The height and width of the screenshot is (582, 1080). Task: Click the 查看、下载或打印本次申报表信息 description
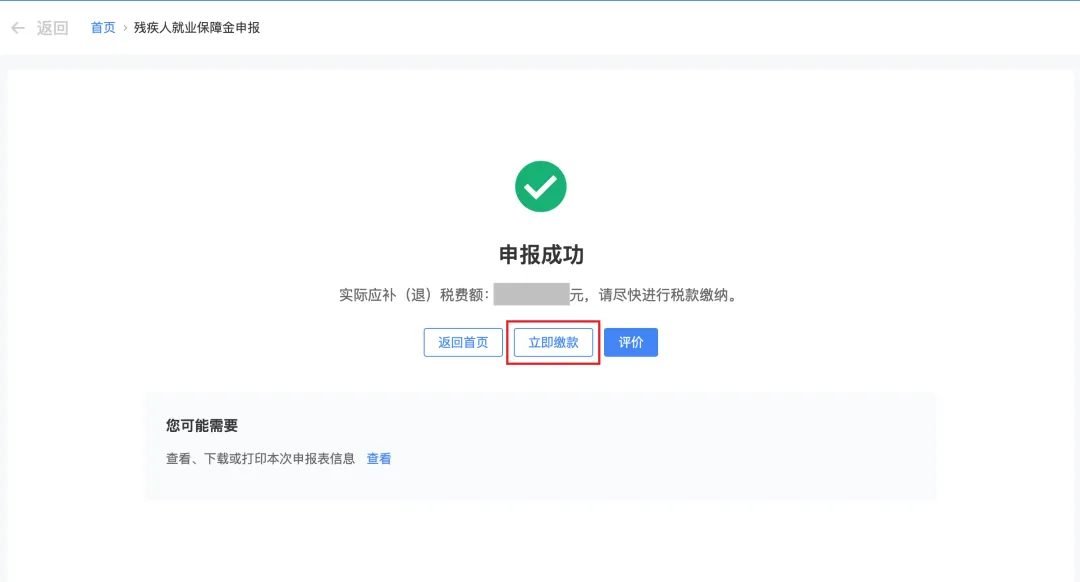pyautogui.click(x=260, y=459)
